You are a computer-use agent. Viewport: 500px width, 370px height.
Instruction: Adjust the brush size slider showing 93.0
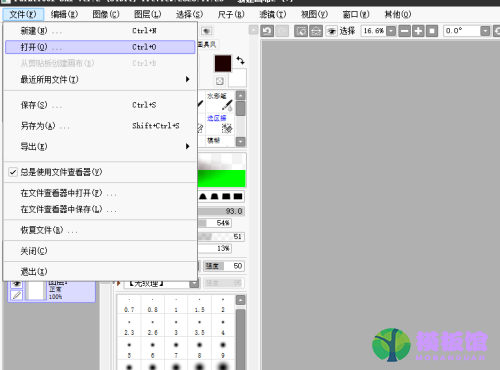pos(221,211)
